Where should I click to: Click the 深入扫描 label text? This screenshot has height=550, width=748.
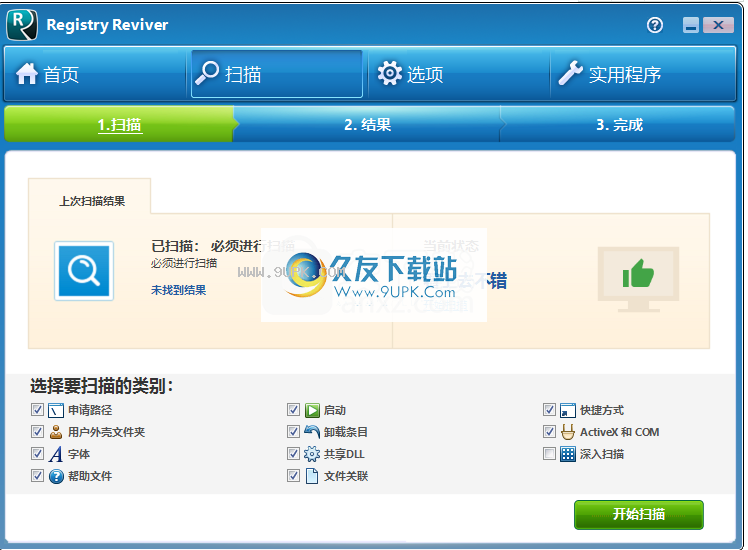(602, 454)
